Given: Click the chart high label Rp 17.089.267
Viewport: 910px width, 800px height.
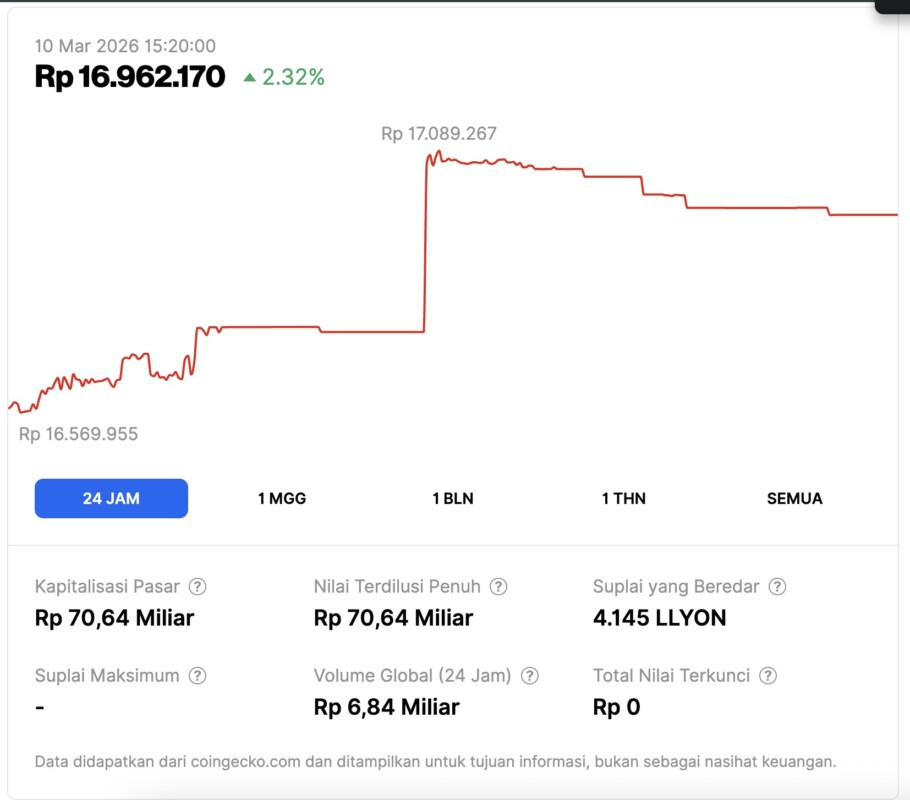Looking at the screenshot, I should coord(439,133).
